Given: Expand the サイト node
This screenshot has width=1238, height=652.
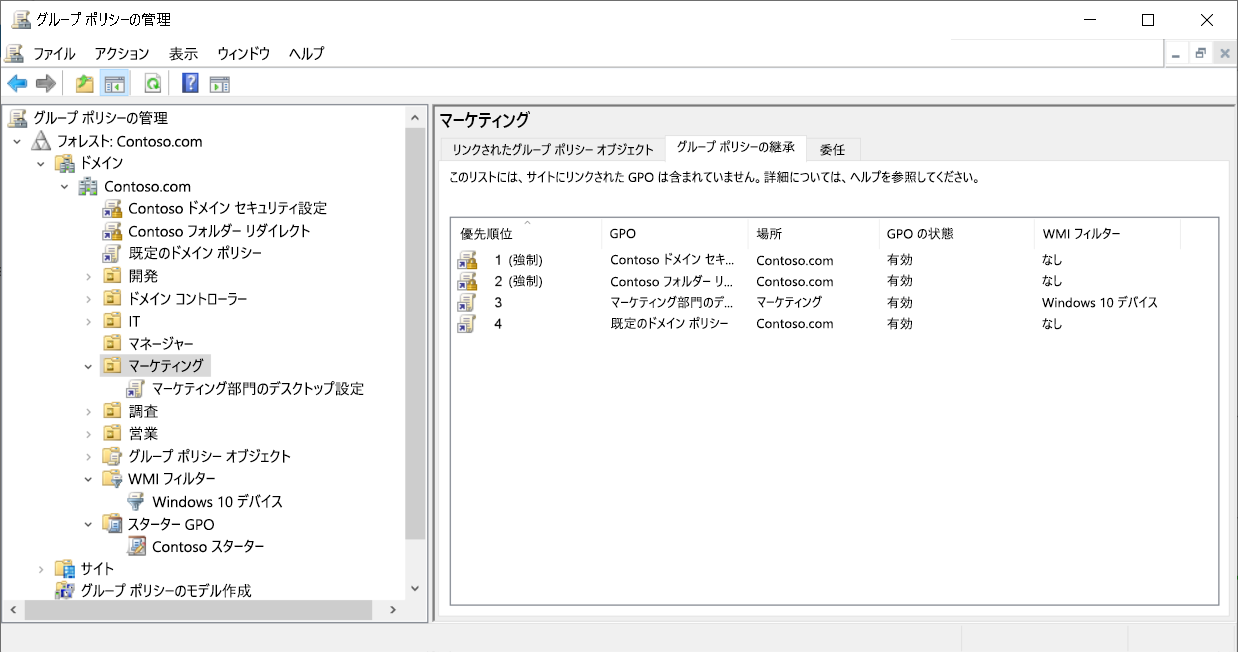Looking at the screenshot, I should (x=41, y=568).
